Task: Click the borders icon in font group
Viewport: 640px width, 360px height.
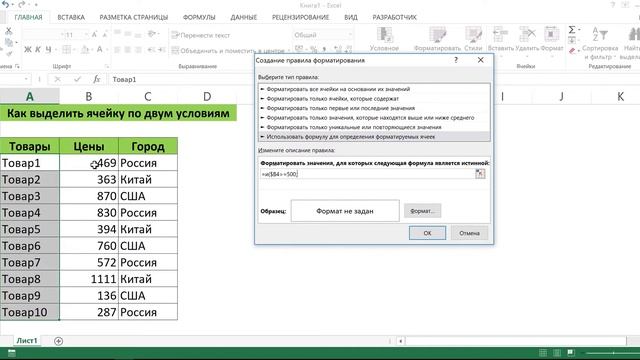Action: 67,49
